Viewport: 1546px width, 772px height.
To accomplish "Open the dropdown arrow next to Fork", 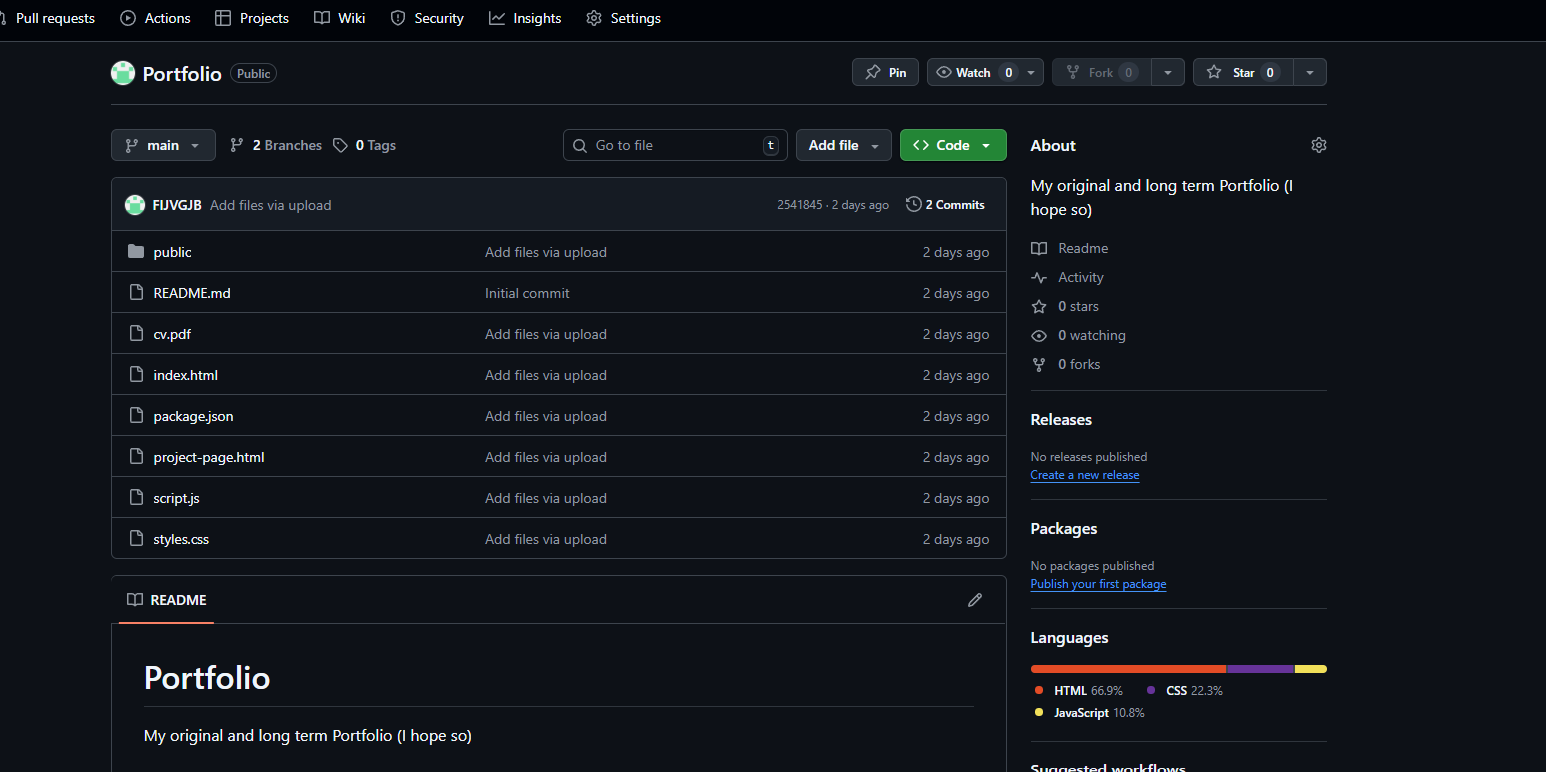I will (x=1168, y=72).
